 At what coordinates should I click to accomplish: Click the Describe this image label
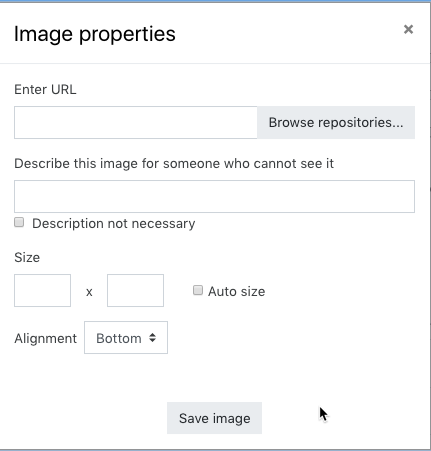click(x=174, y=164)
